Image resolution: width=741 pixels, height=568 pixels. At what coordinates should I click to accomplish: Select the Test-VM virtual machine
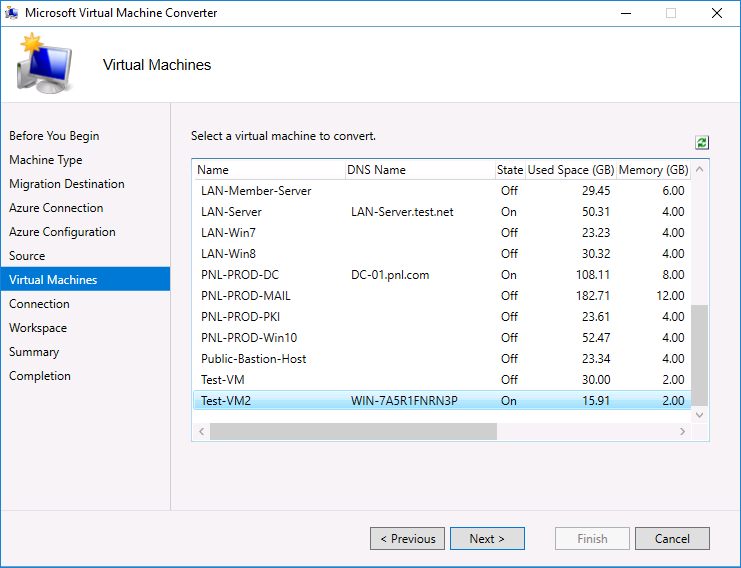coord(442,380)
